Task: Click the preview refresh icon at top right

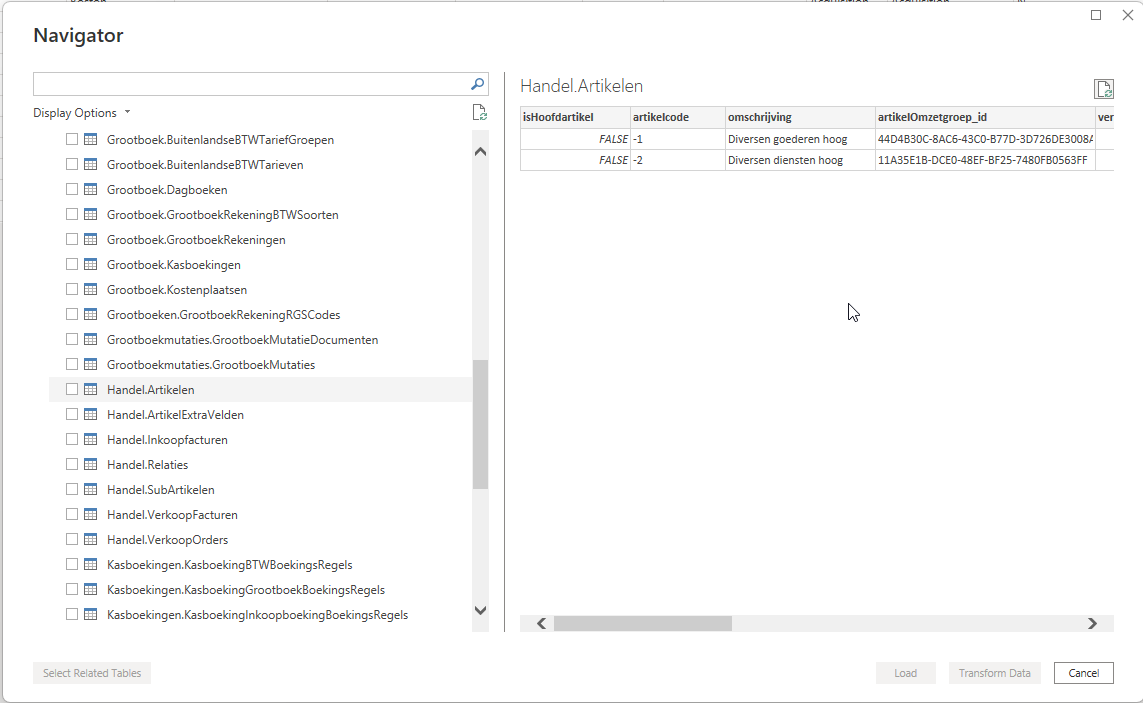Action: click(1103, 89)
